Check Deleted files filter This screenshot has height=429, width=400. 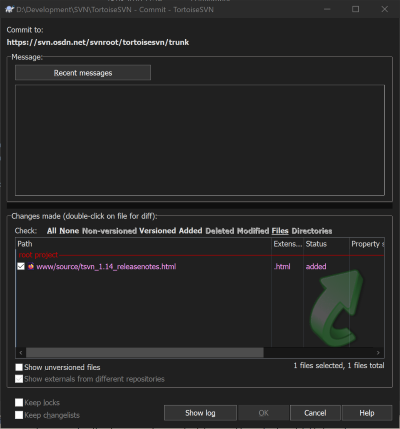point(220,231)
